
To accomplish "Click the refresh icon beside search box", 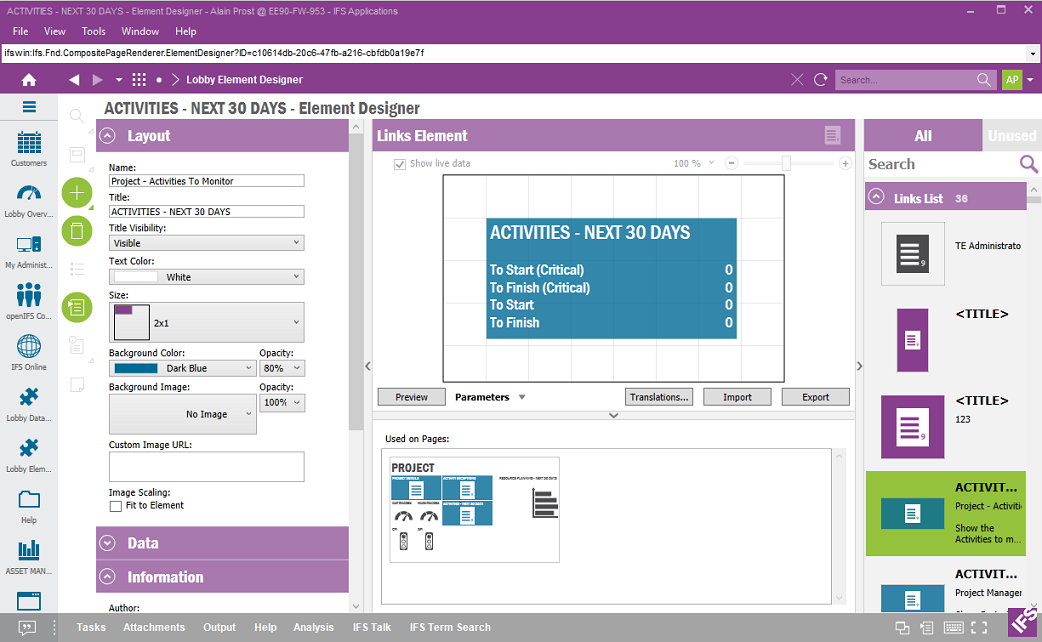I will [821, 80].
